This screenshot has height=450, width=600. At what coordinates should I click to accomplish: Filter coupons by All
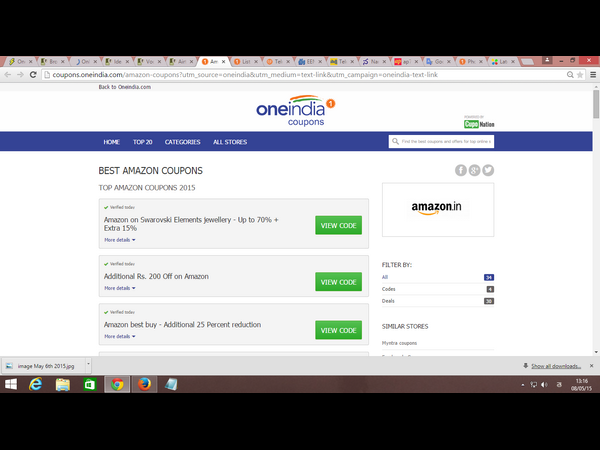(386, 277)
